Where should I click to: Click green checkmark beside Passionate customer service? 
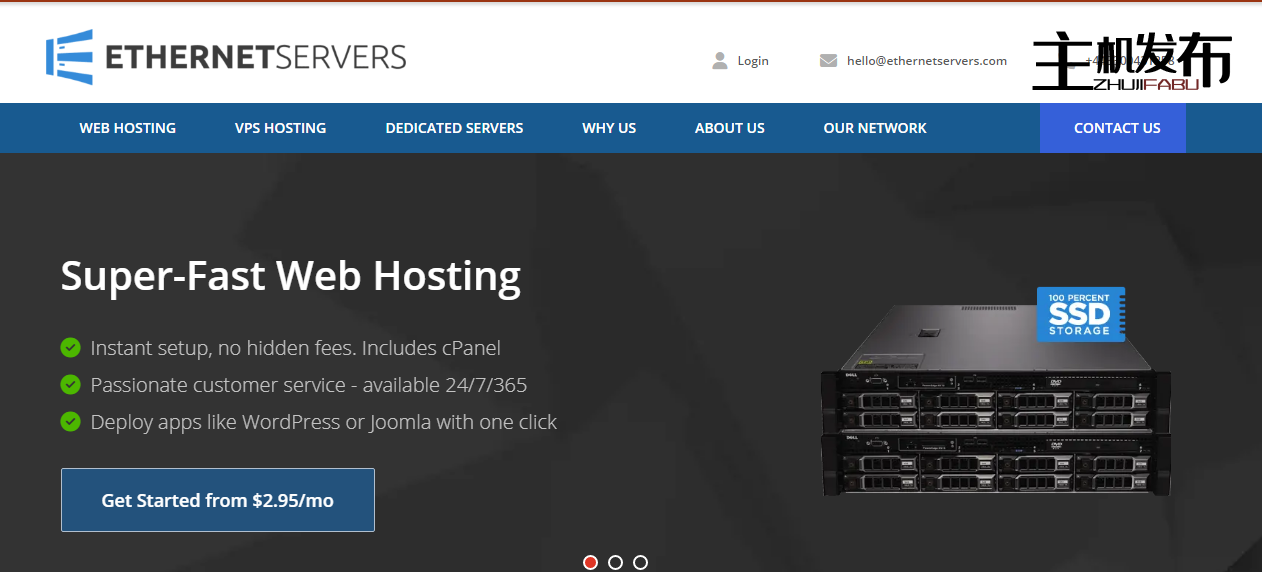tap(70, 384)
